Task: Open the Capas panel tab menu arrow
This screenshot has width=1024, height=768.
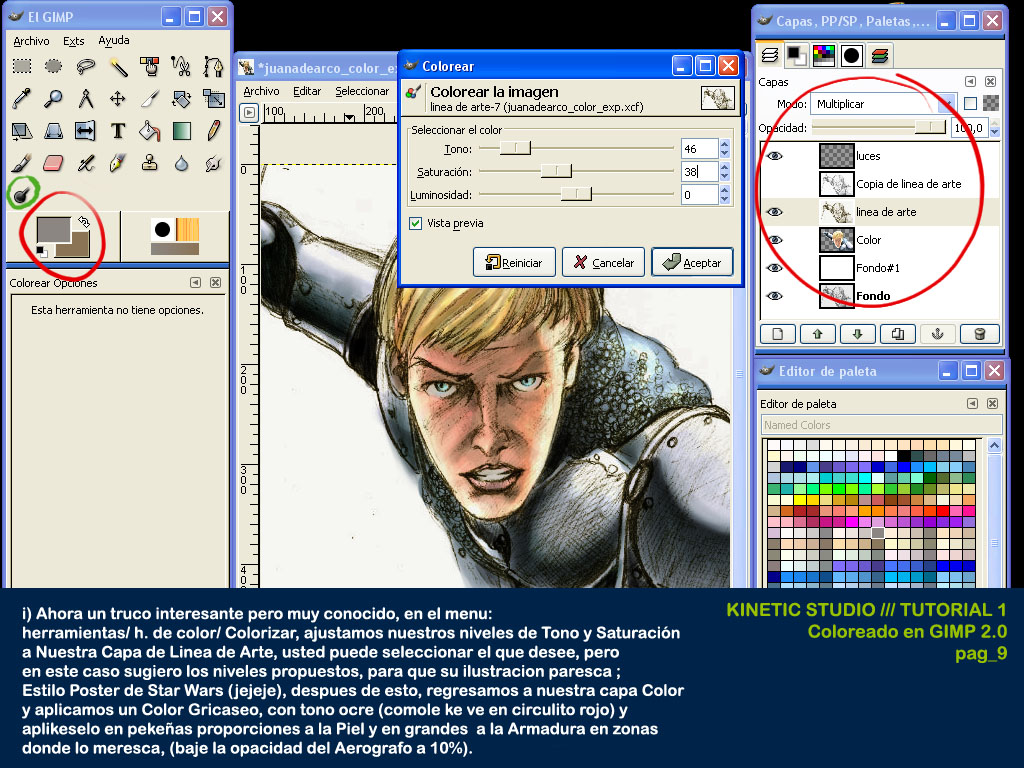Action: click(970, 82)
